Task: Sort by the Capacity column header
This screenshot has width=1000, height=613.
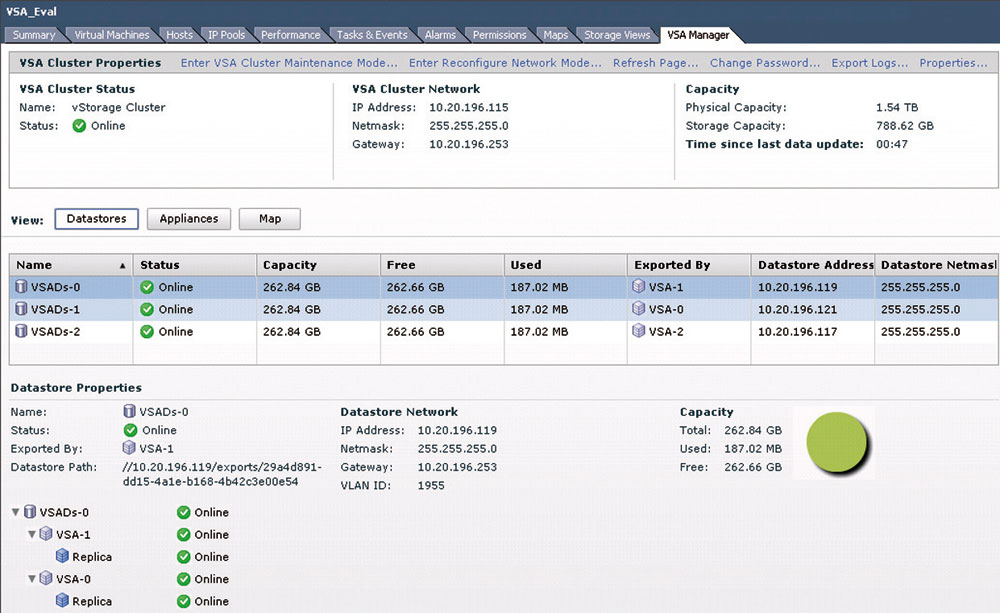Action: pos(318,265)
